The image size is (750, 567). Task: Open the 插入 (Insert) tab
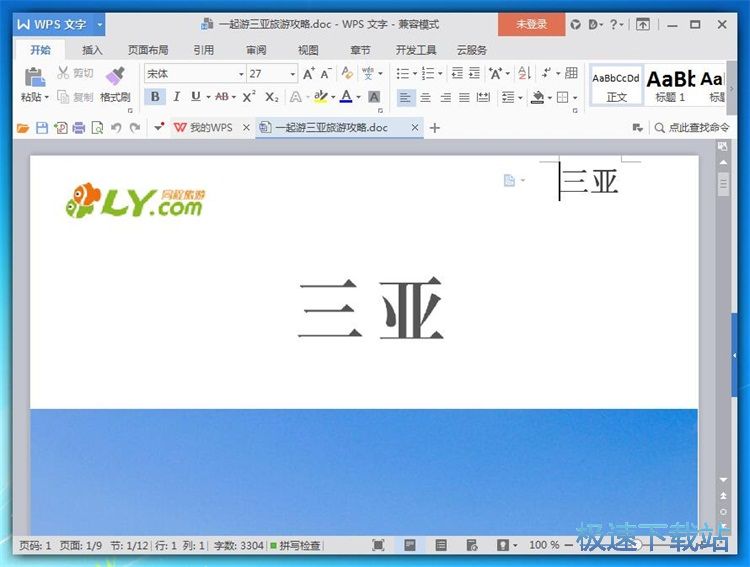coord(92,50)
